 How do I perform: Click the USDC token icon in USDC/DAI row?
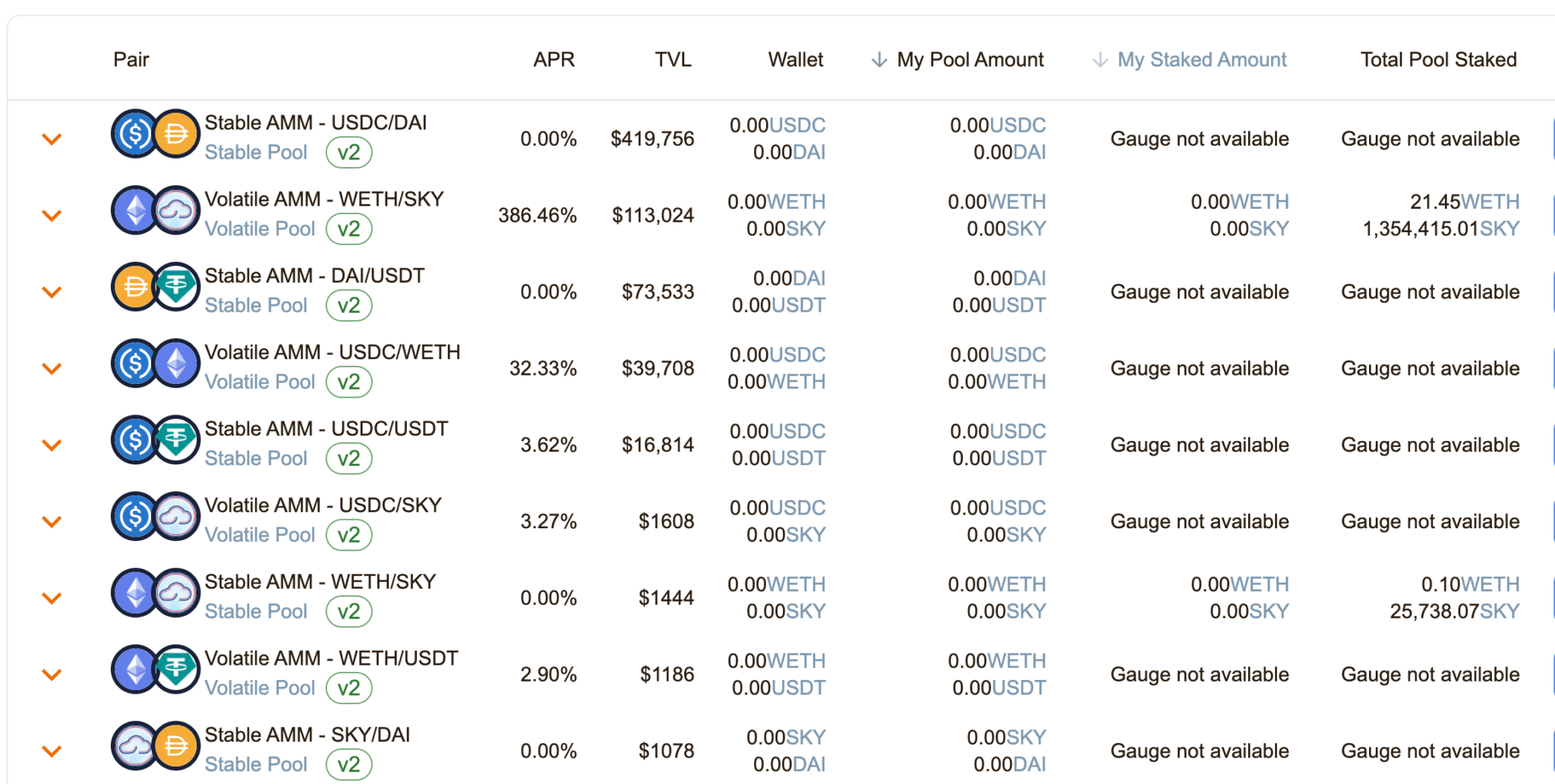[x=134, y=134]
